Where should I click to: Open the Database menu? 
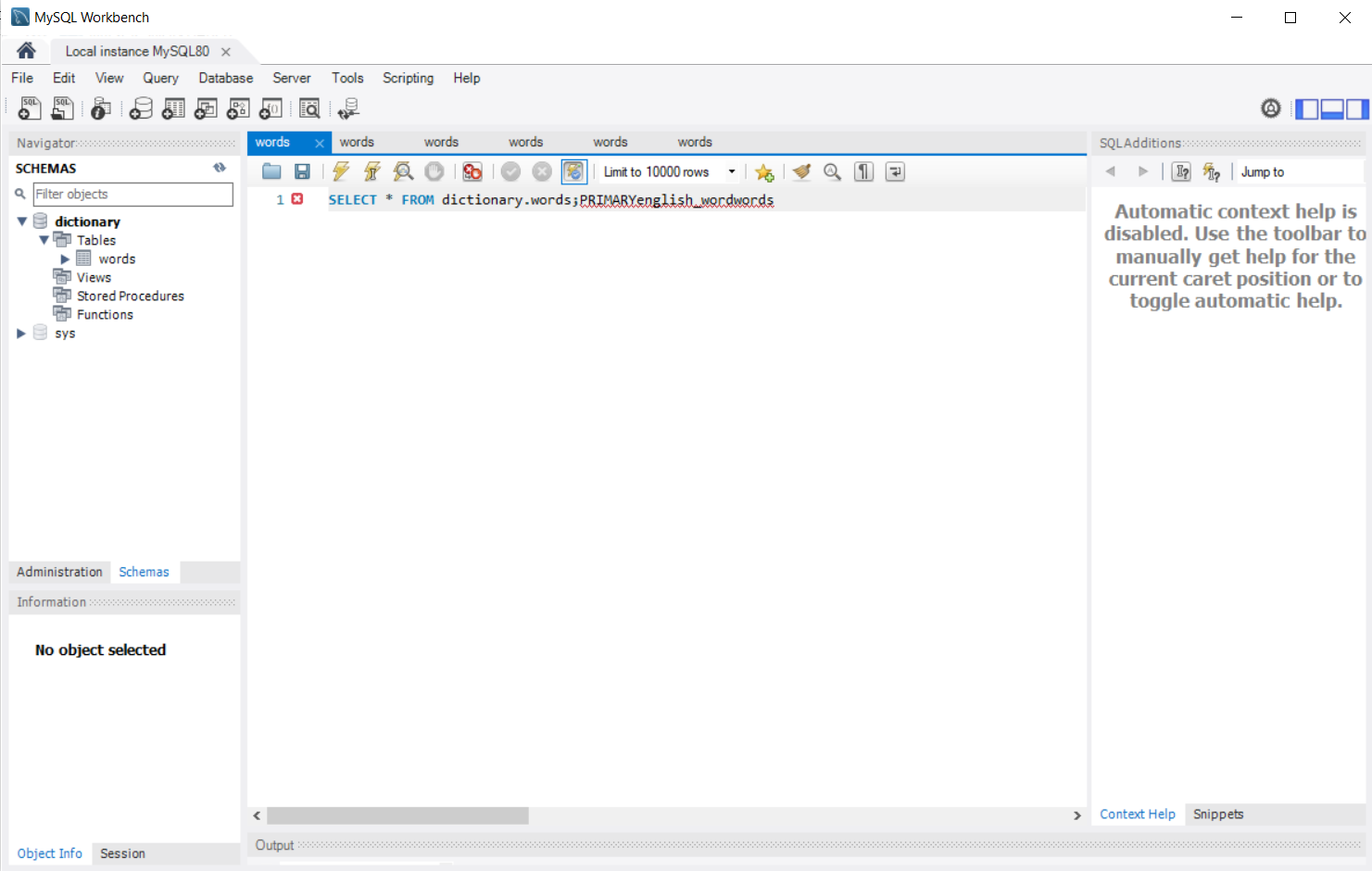[x=225, y=78]
